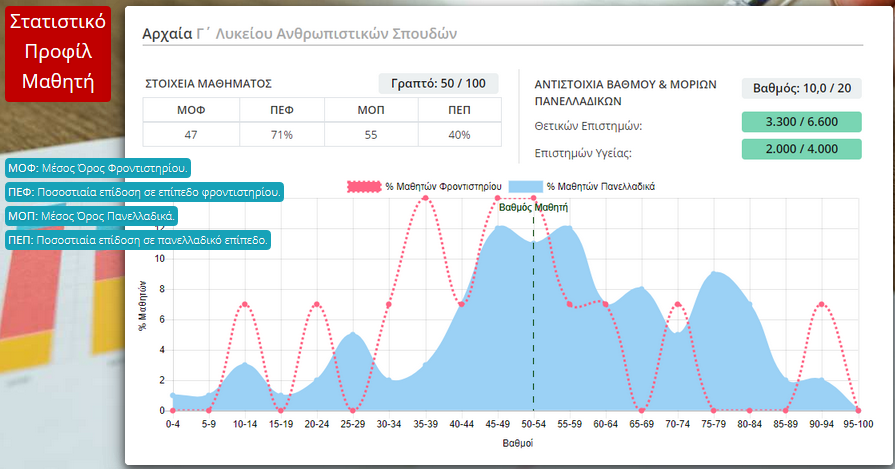Image resolution: width=895 pixels, height=469 pixels.
Task: Click the pink data point above 10-14
Action: pos(245,304)
